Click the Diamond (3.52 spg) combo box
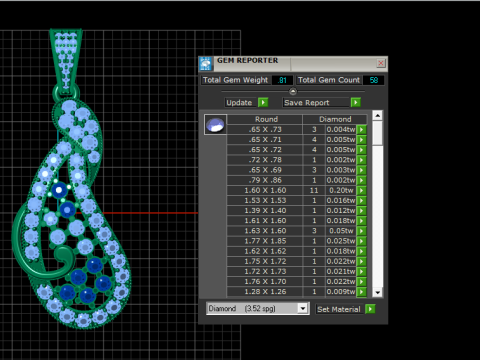 coord(257,309)
